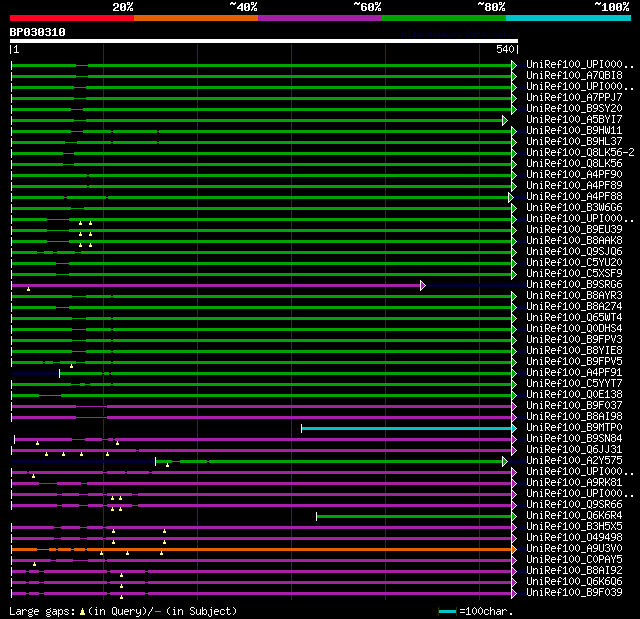
Task: Select the UniRef100_Q9SJQ6 label
Action: coord(574,252)
